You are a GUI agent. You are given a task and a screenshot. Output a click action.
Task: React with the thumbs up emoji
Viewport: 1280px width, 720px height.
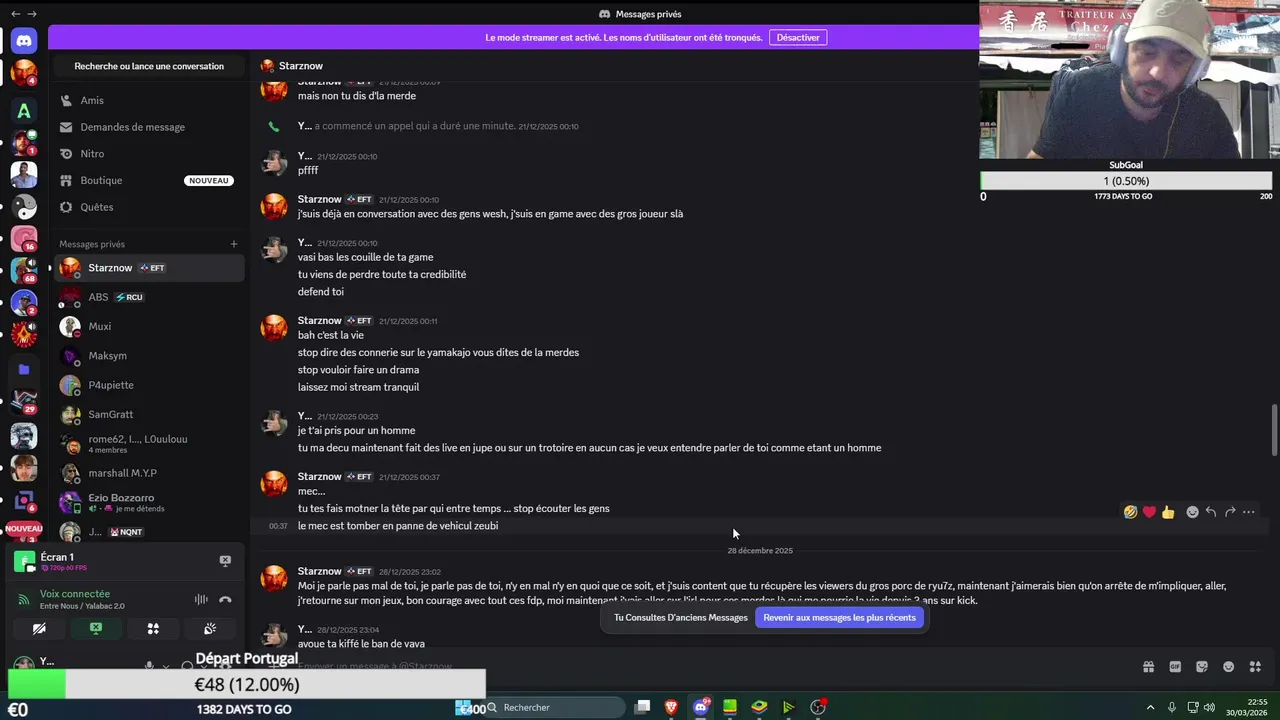(1168, 512)
